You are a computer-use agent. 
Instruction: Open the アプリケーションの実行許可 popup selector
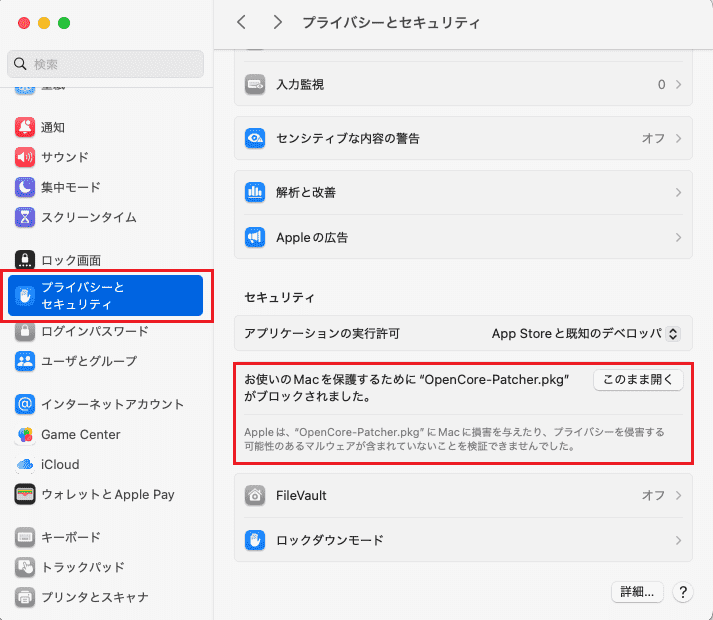coord(673,334)
